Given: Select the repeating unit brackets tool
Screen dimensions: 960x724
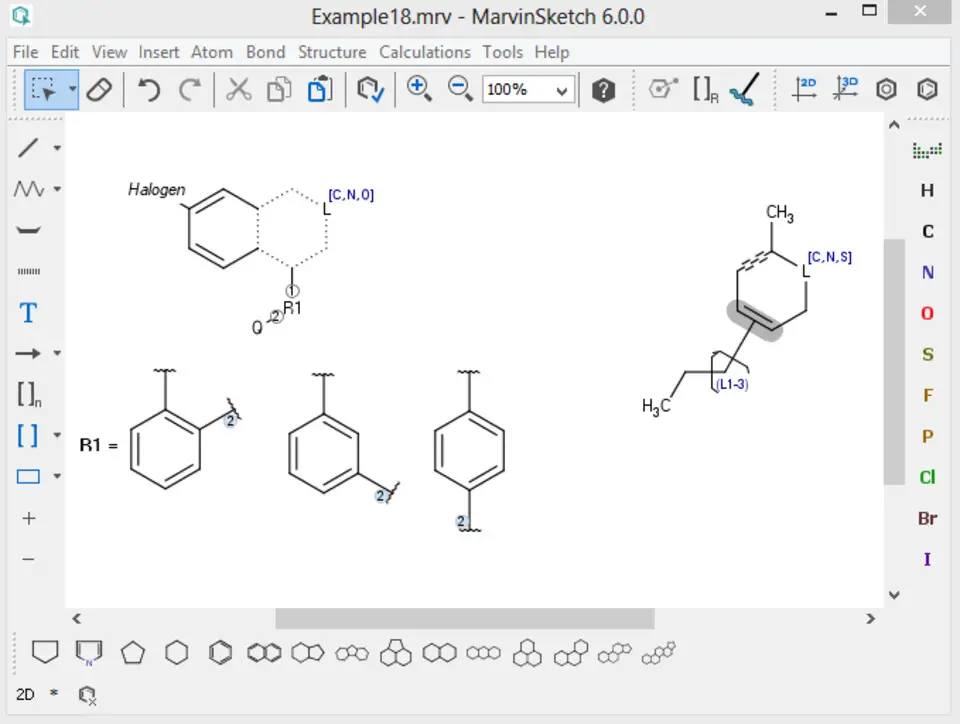Looking at the screenshot, I should [x=29, y=394].
